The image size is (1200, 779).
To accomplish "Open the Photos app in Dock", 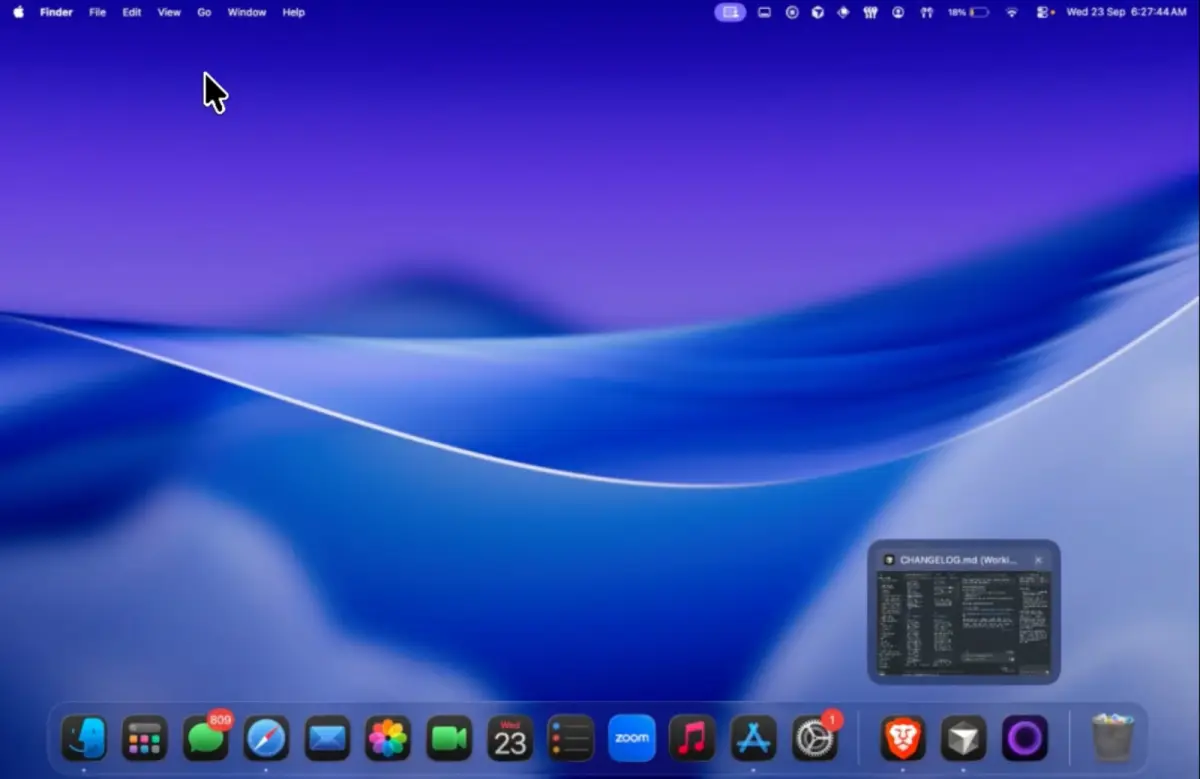I will [388, 739].
